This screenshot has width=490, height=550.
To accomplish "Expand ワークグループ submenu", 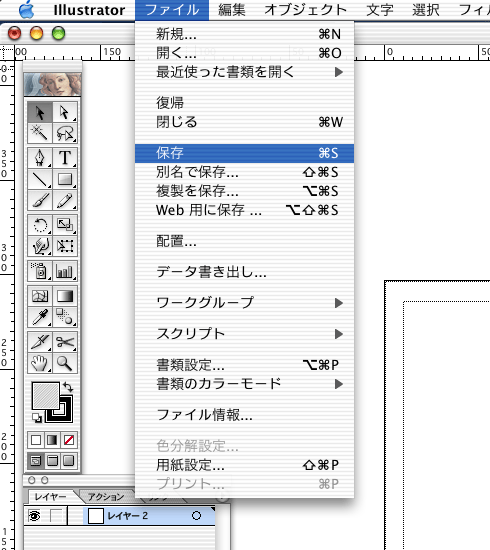I will point(244,303).
